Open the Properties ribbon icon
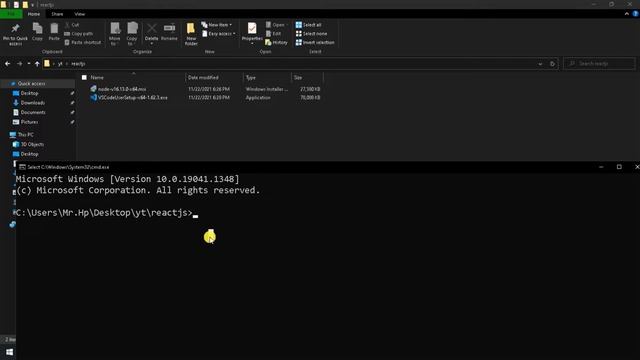This screenshot has width=640, height=360. point(252,29)
